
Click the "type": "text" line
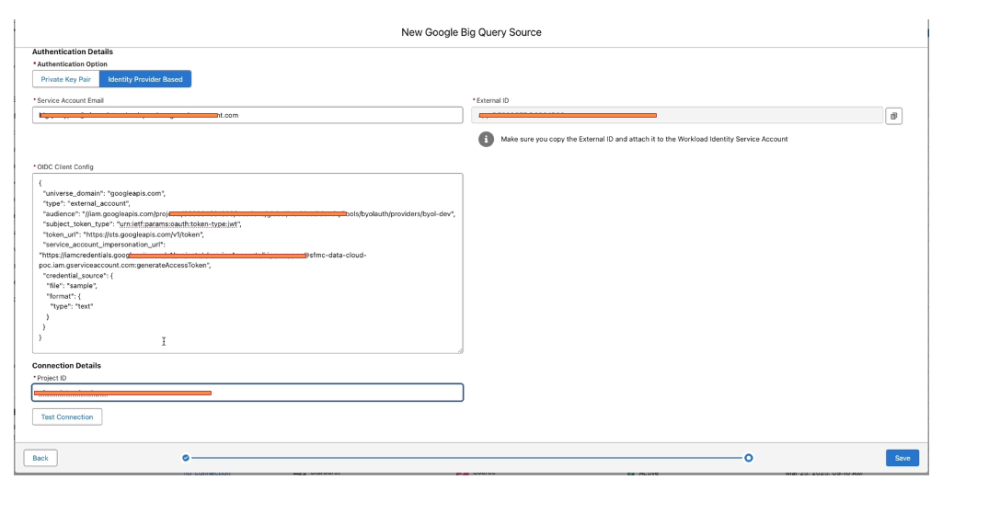pos(71,306)
